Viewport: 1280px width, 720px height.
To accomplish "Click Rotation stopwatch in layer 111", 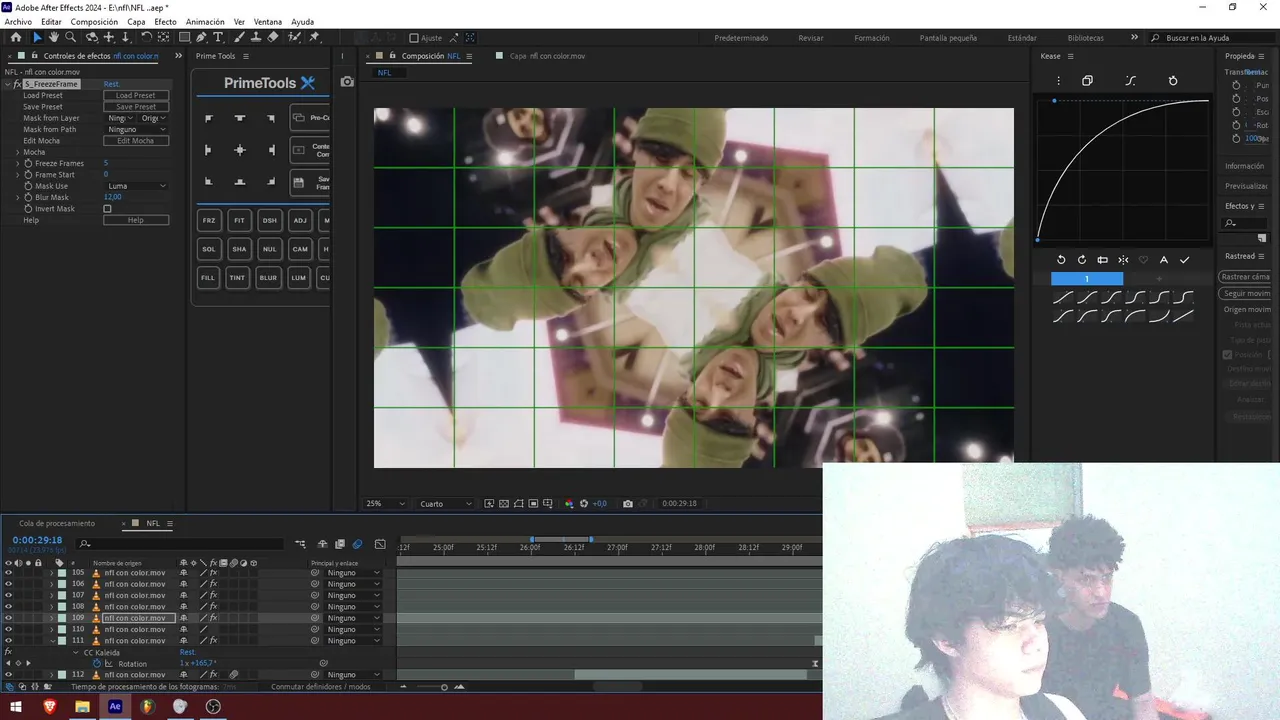I will click(97, 664).
